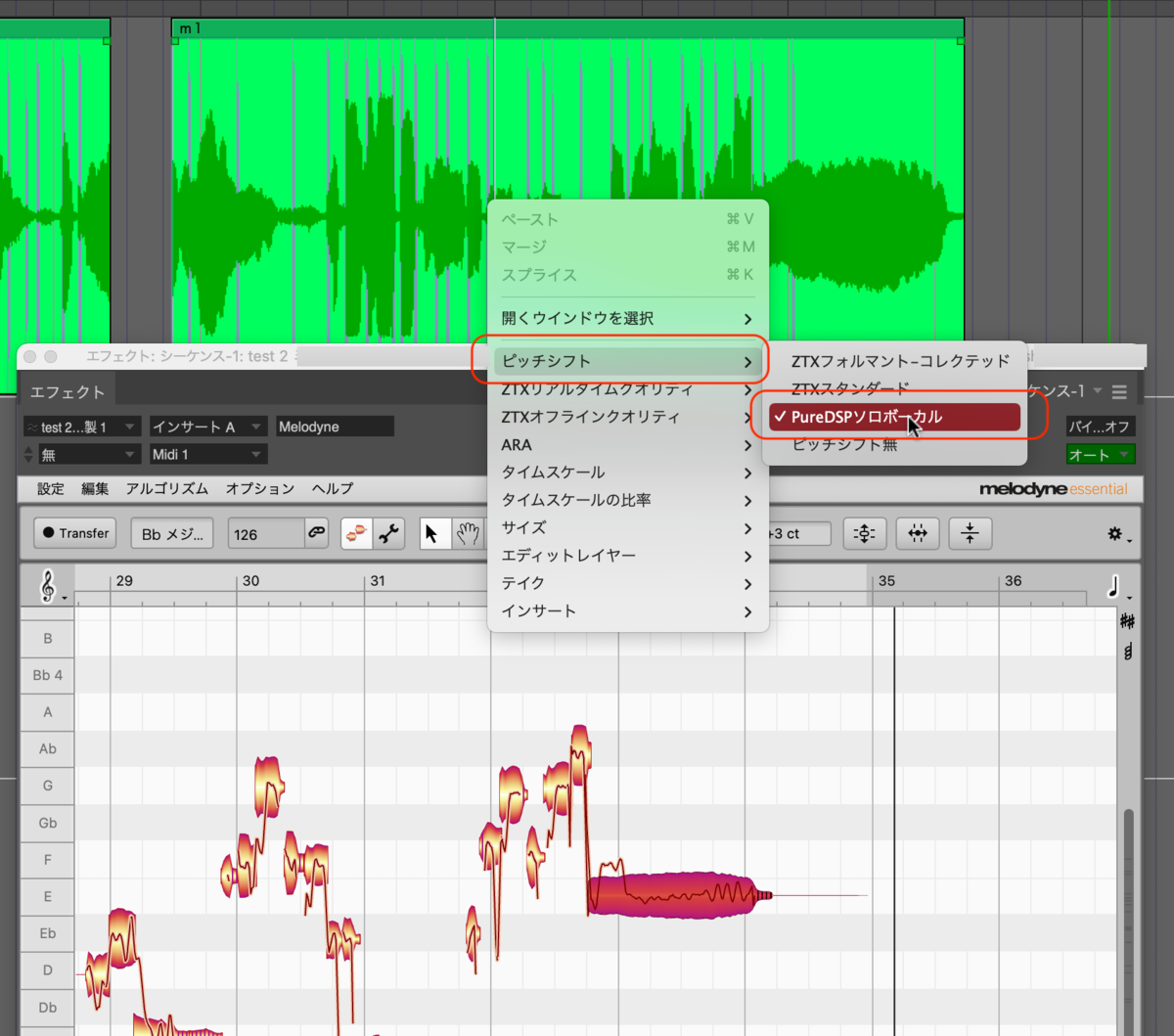
Task: Expand the テイク submenu
Action: click(x=627, y=583)
